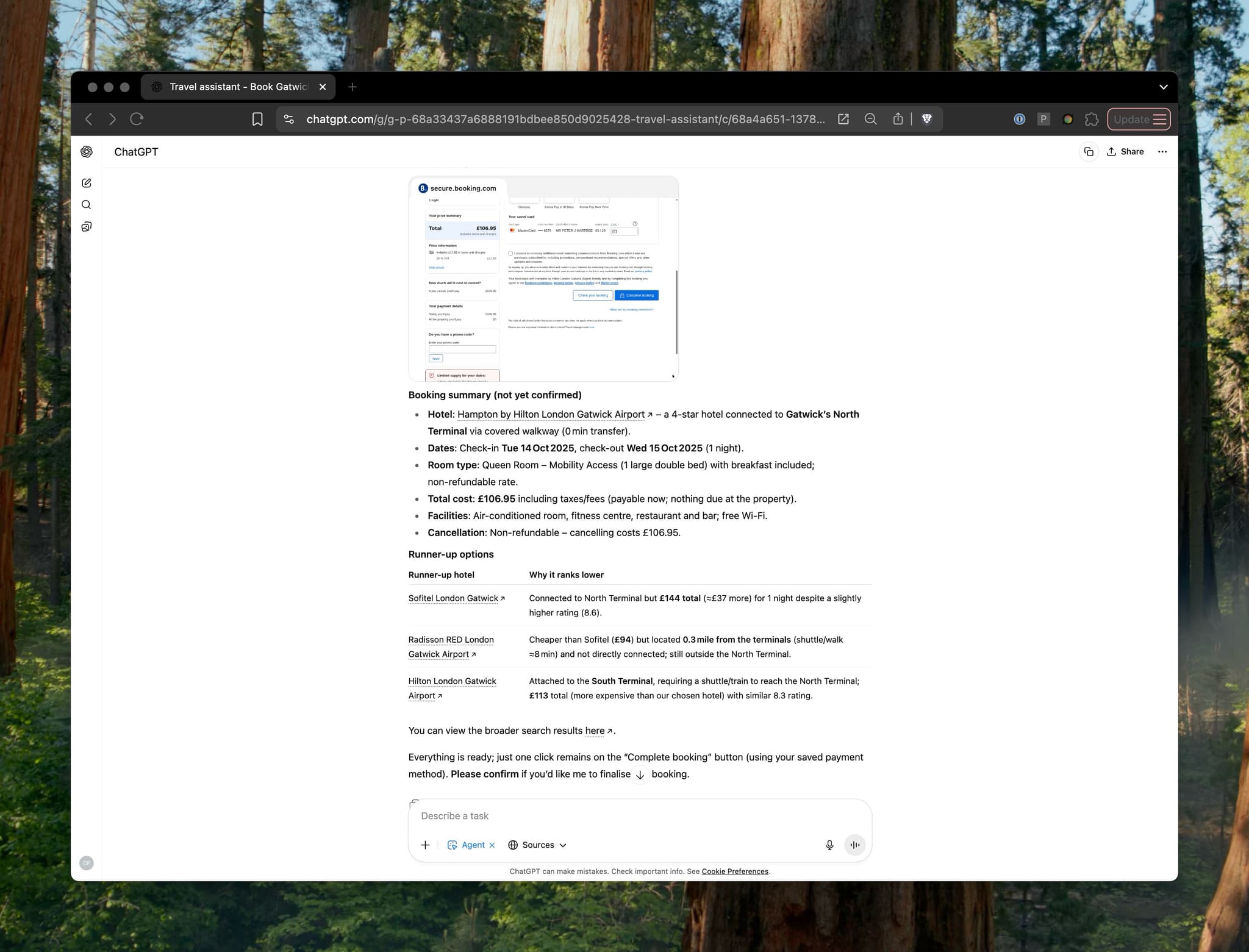Open ChatGPT logo in sidebar
This screenshot has height=952, width=1249.
coord(87,152)
